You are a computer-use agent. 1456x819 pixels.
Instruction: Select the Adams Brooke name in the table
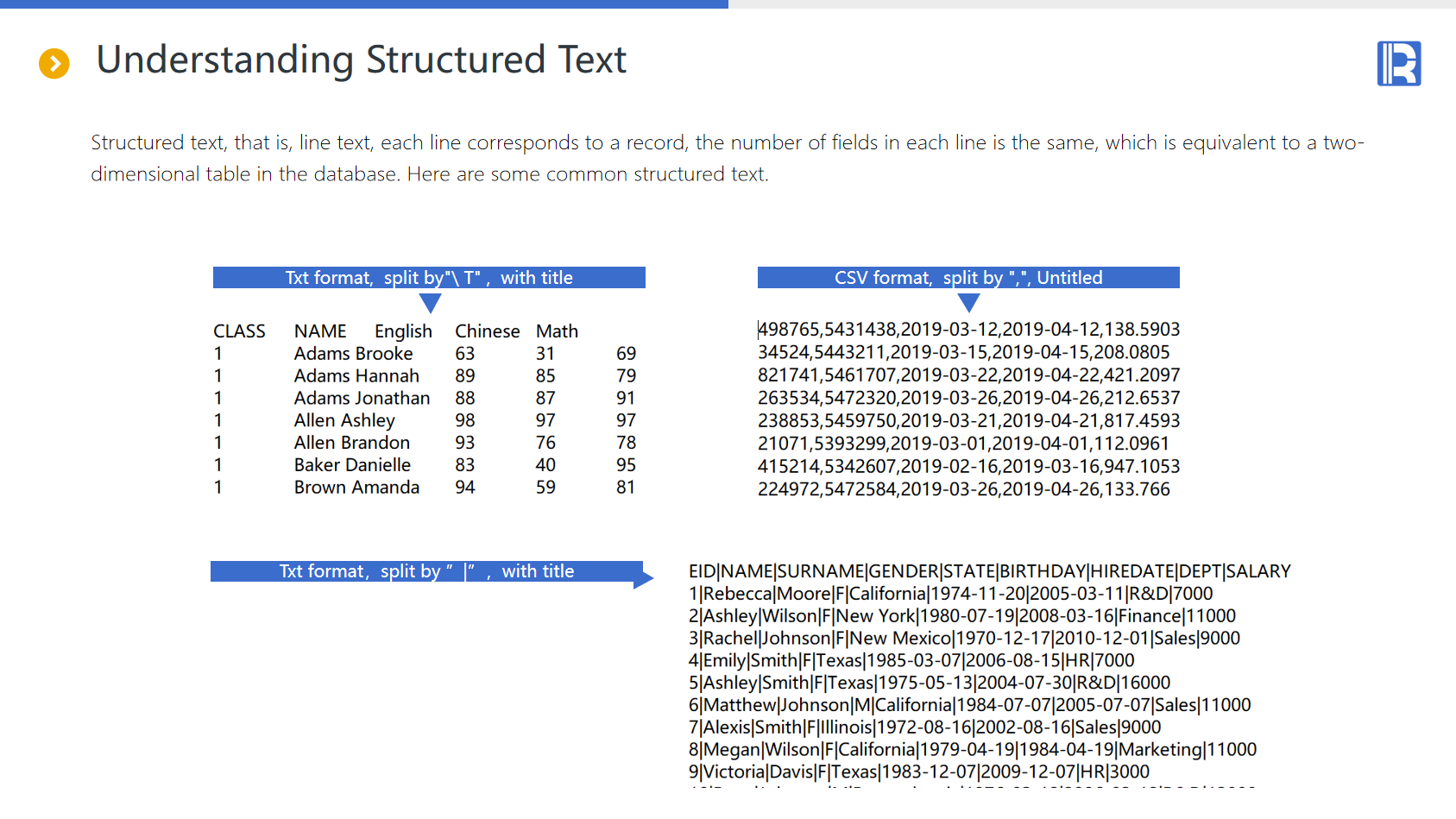(353, 354)
